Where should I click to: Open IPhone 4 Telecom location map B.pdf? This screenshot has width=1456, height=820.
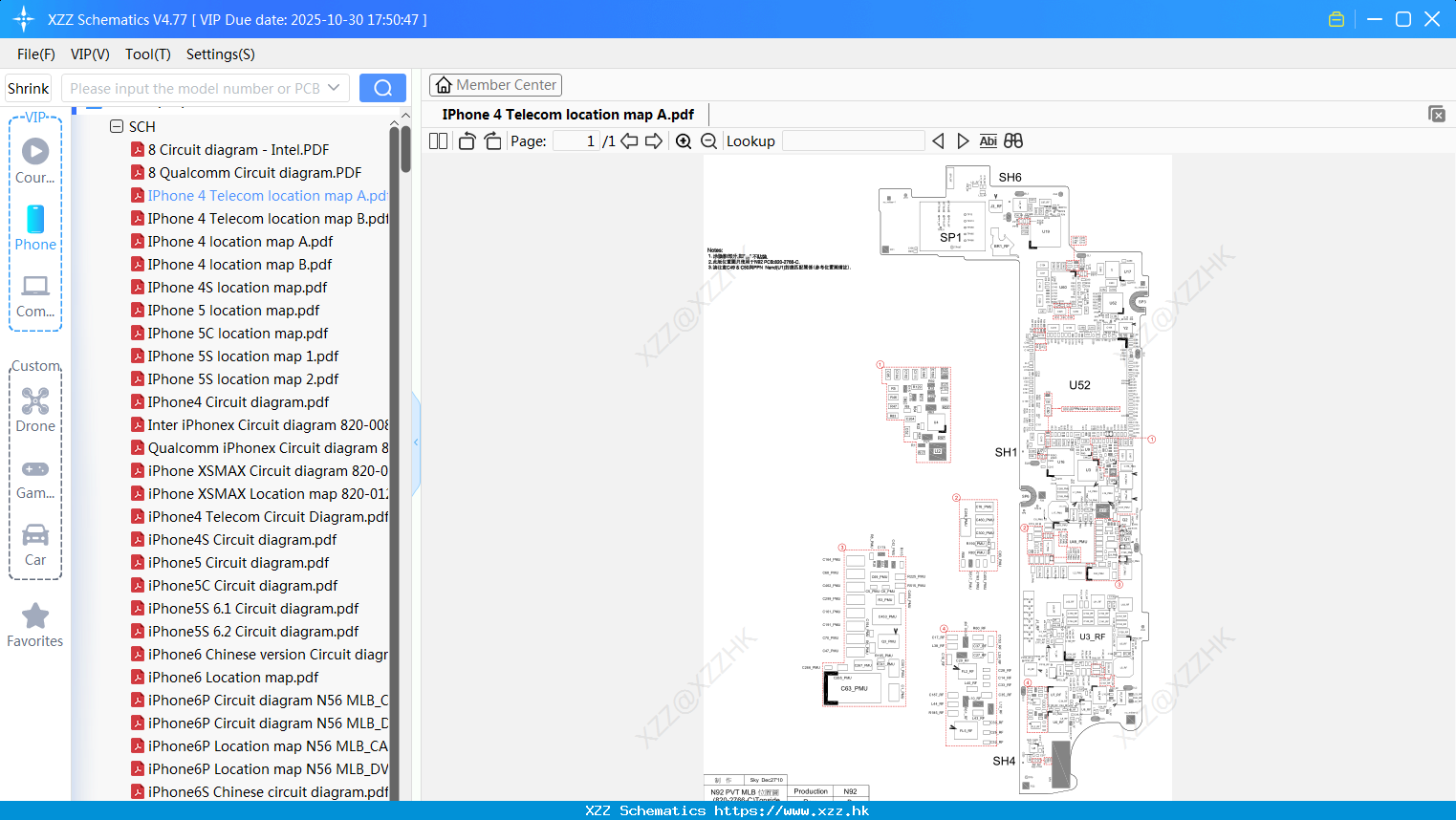(268, 219)
